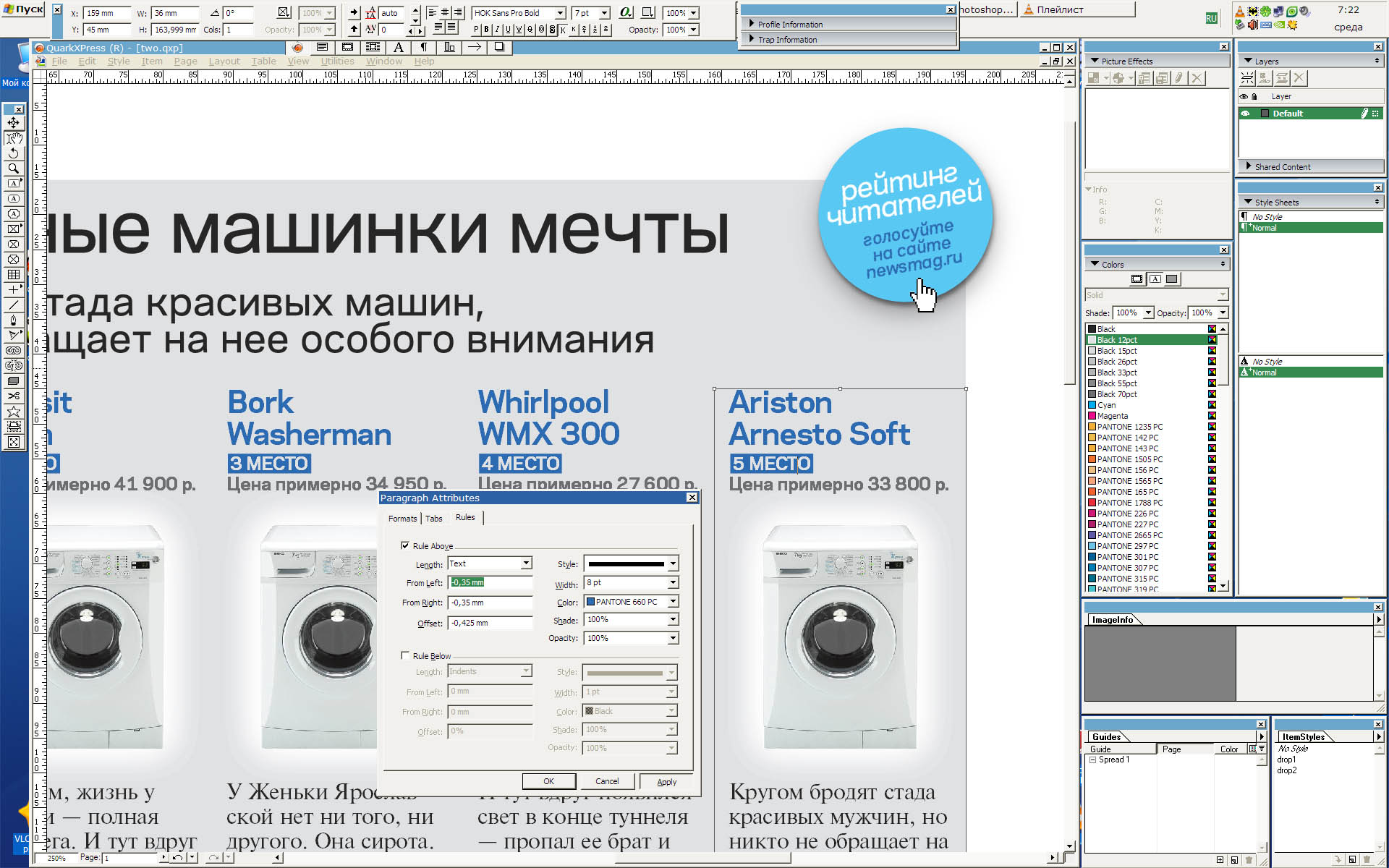Open the rule Style line dropdown
The image size is (1389, 868).
672,563
